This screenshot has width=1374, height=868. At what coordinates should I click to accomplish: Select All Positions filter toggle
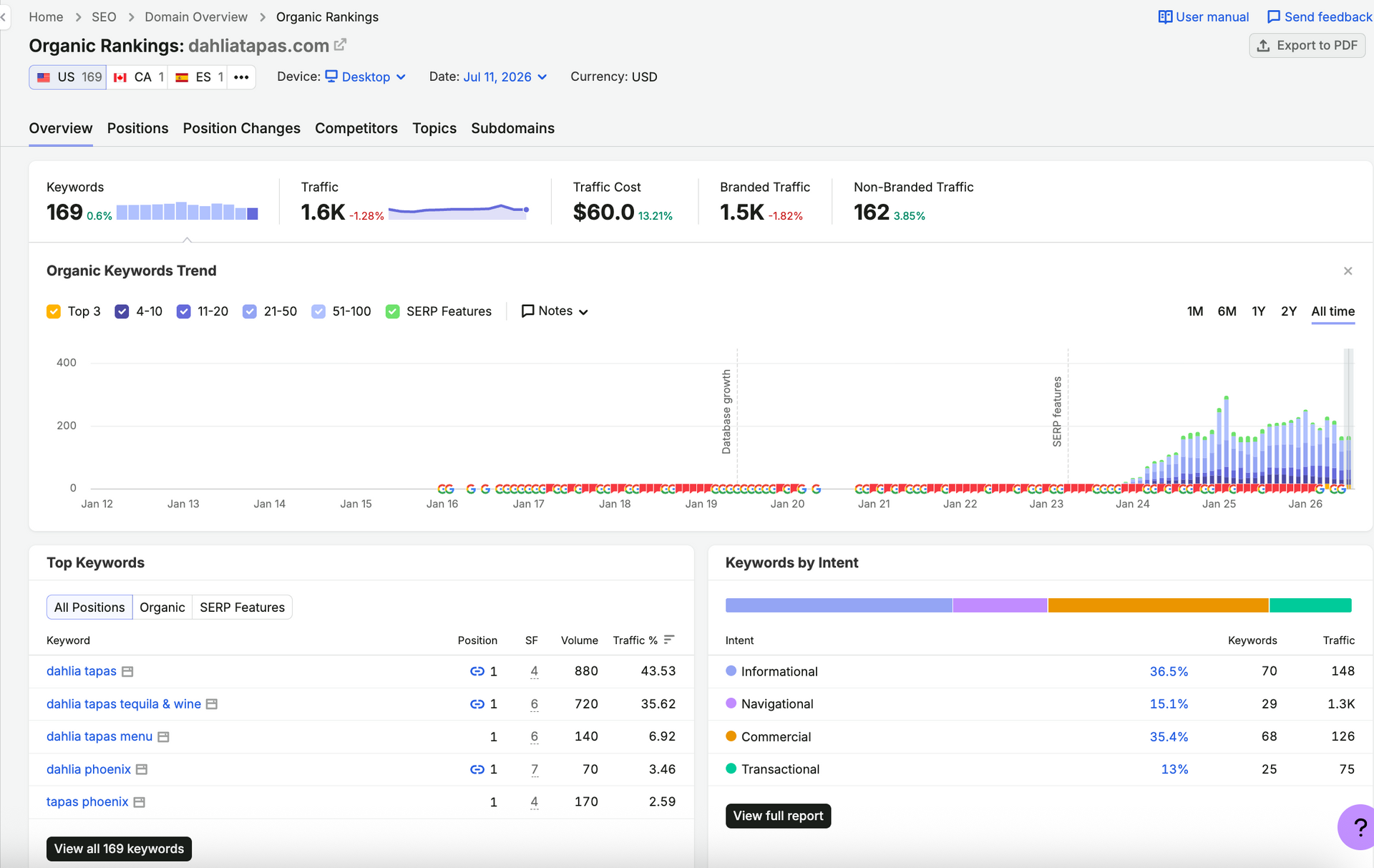[x=89, y=608]
